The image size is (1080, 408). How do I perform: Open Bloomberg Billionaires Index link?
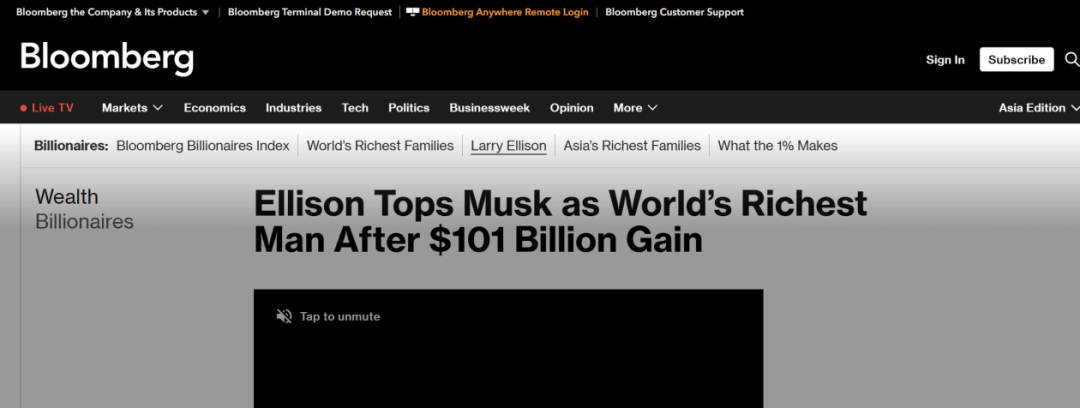coord(203,145)
